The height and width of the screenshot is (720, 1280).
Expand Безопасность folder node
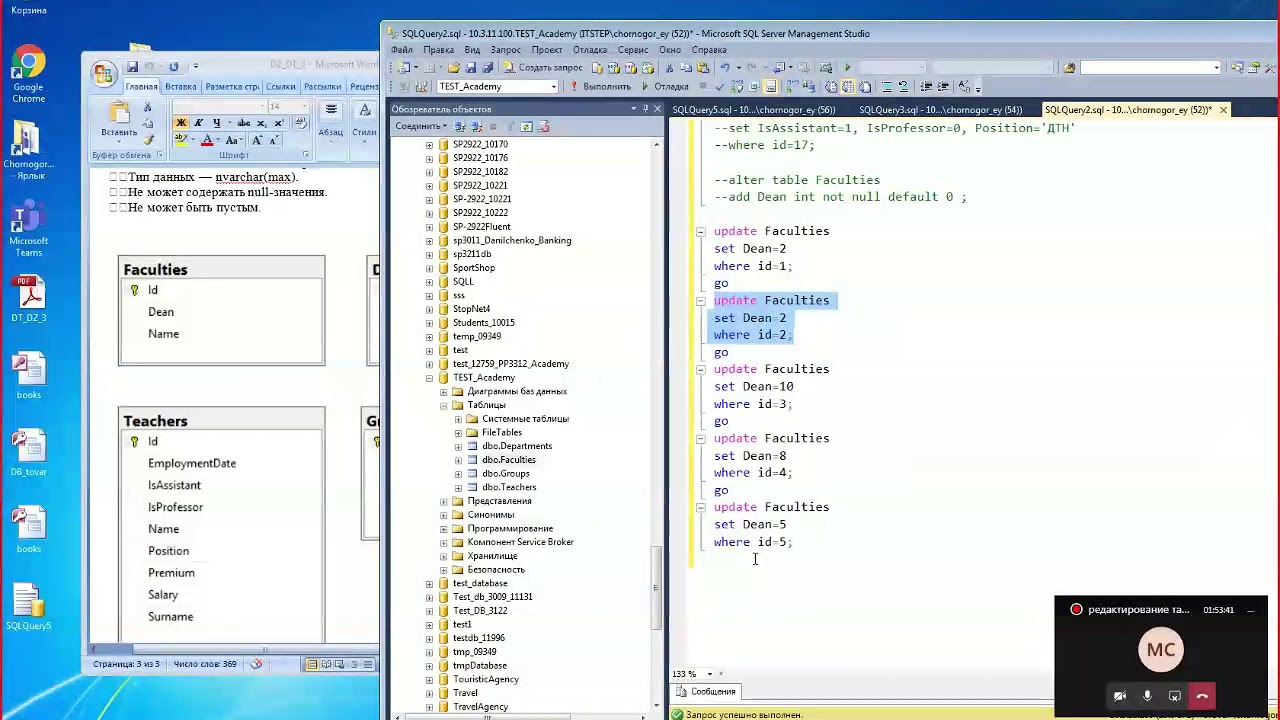pyautogui.click(x=443, y=570)
